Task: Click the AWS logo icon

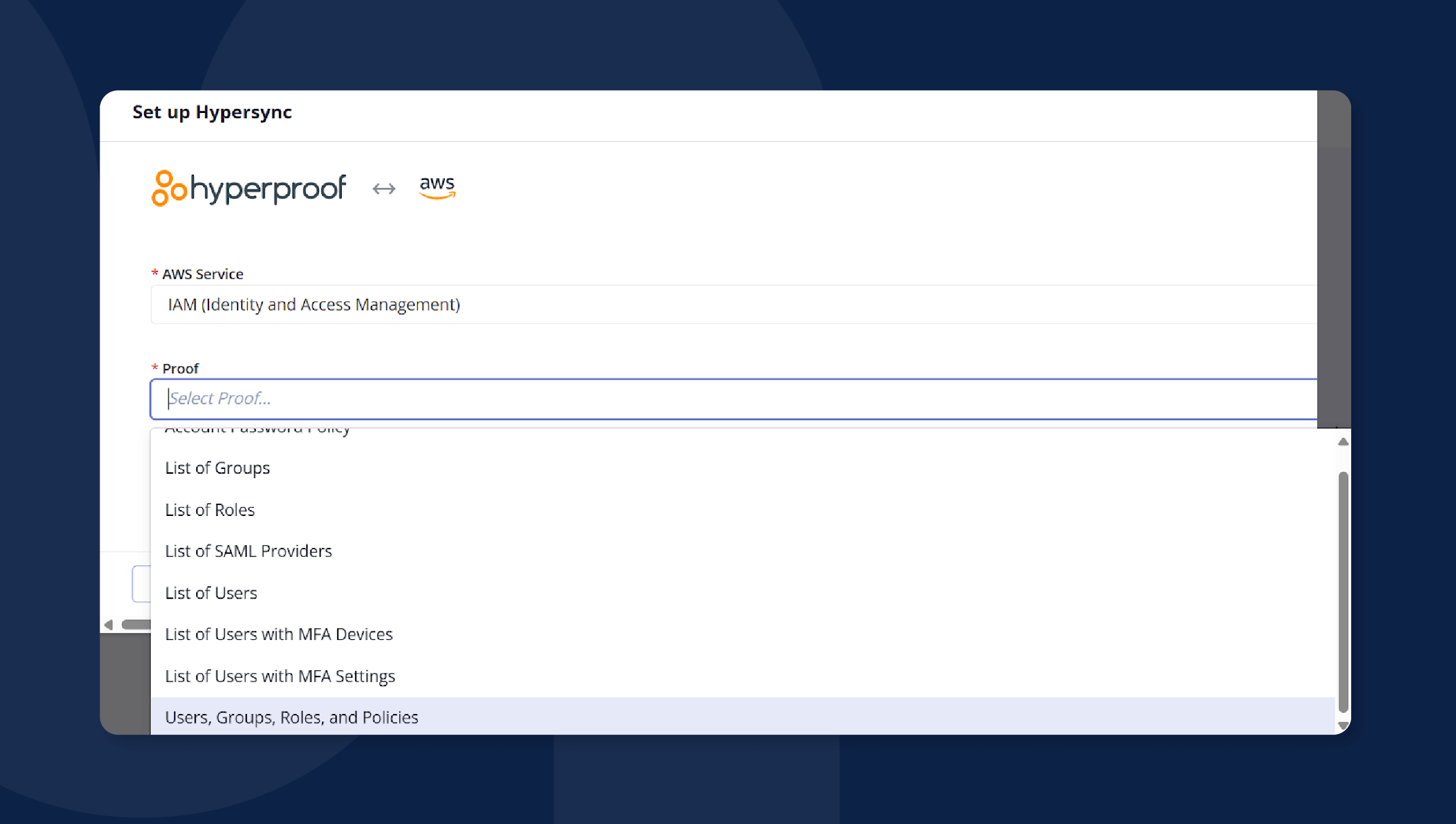Action: coord(437,187)
